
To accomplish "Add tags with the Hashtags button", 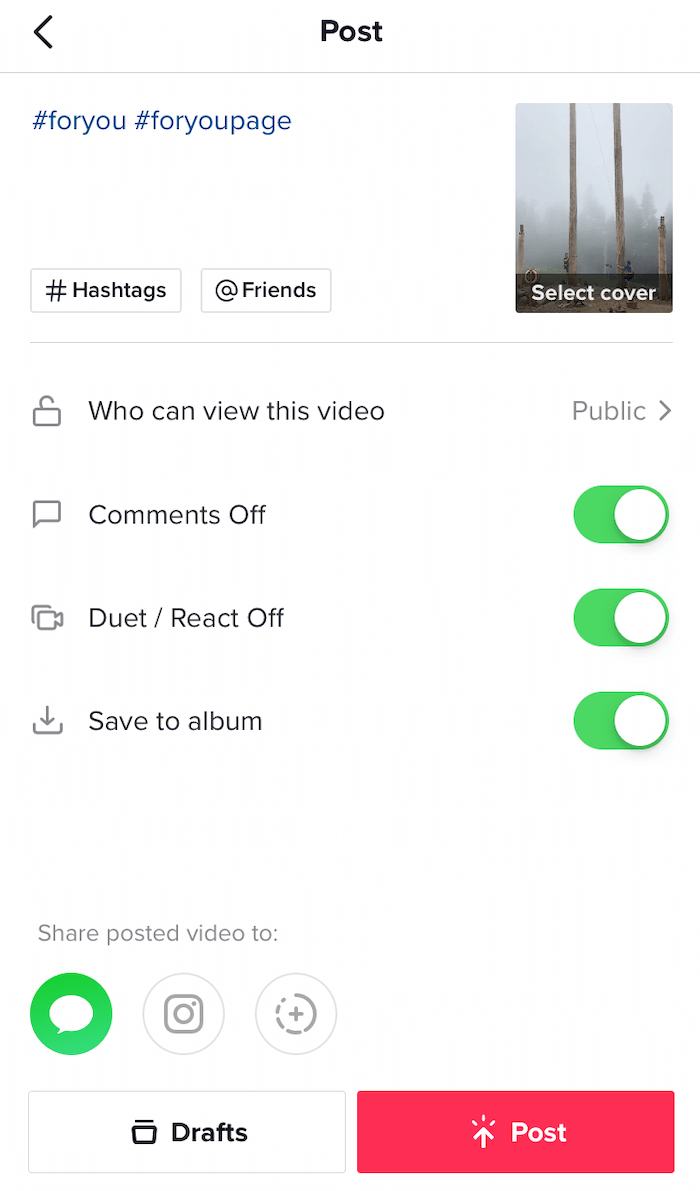I will (106, 291).
